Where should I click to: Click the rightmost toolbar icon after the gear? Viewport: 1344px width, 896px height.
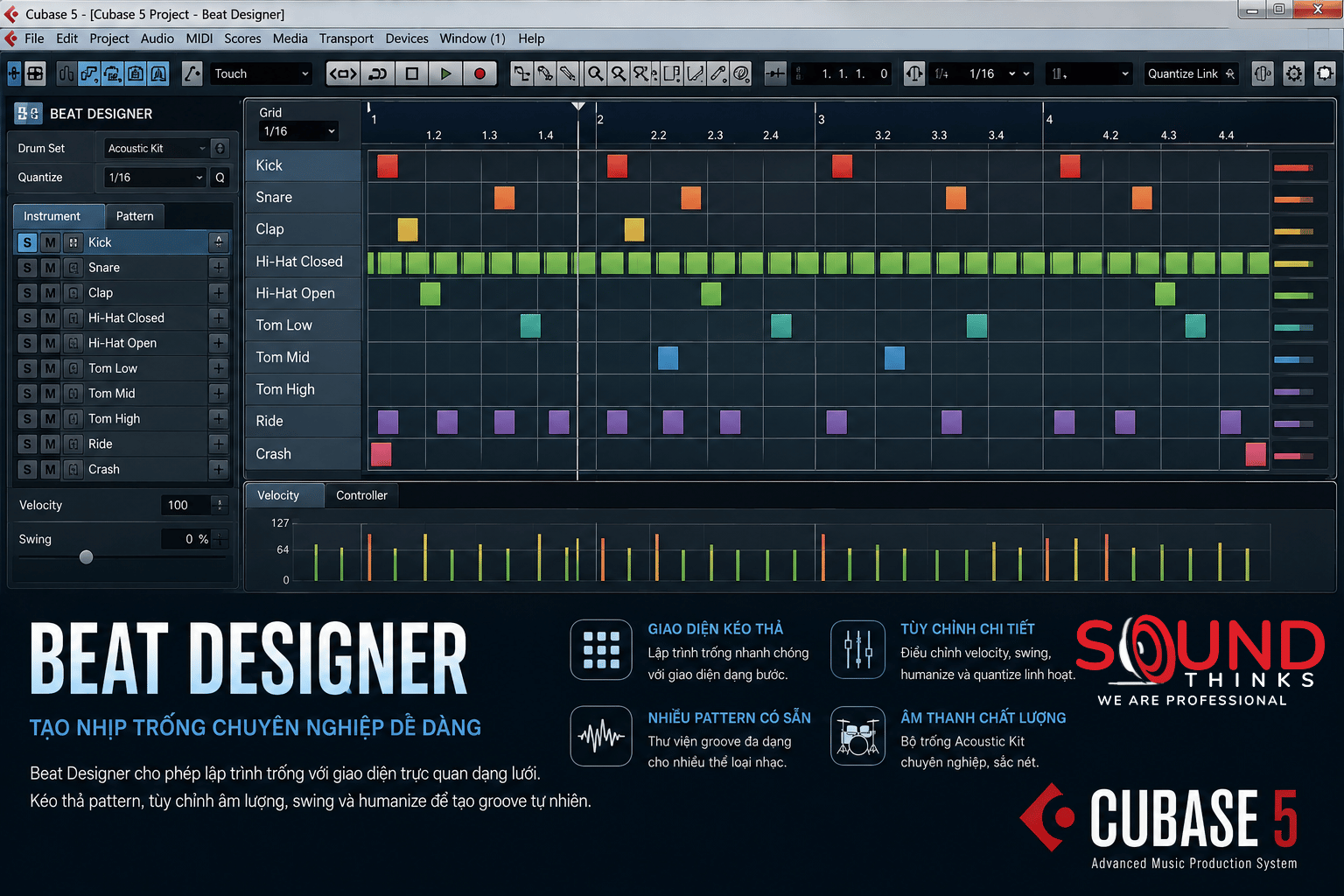coord(1325,73)
